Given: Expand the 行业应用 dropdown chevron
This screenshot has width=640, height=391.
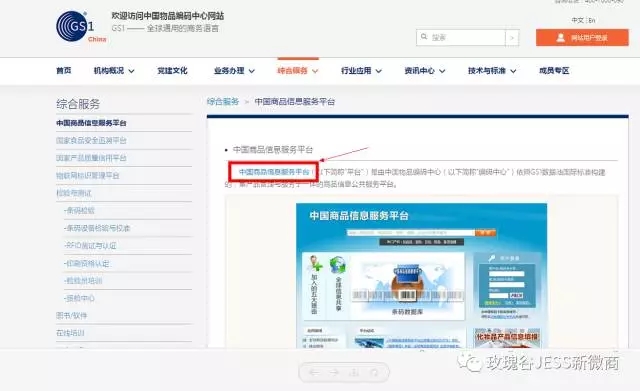Looking at the screenshot, I should (379, 71).
